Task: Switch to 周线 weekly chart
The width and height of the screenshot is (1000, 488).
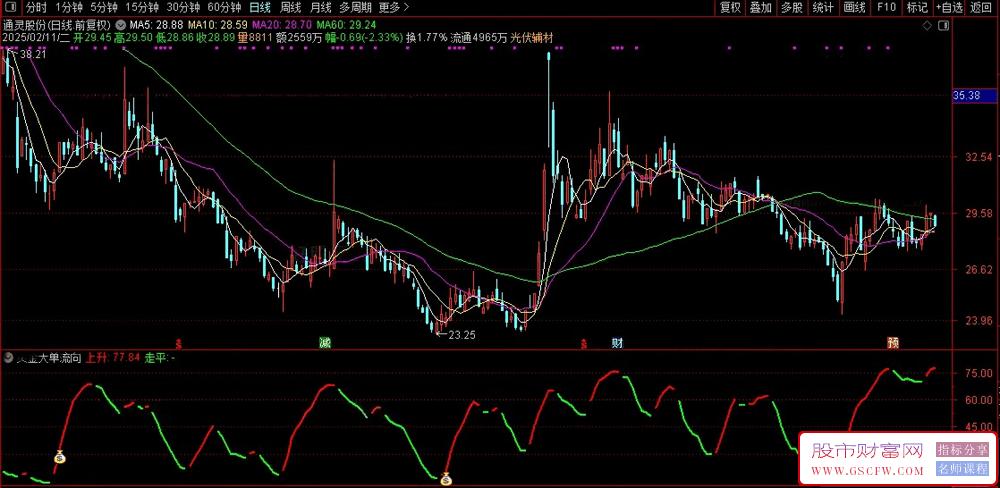Action: click(x=290, y=8)
